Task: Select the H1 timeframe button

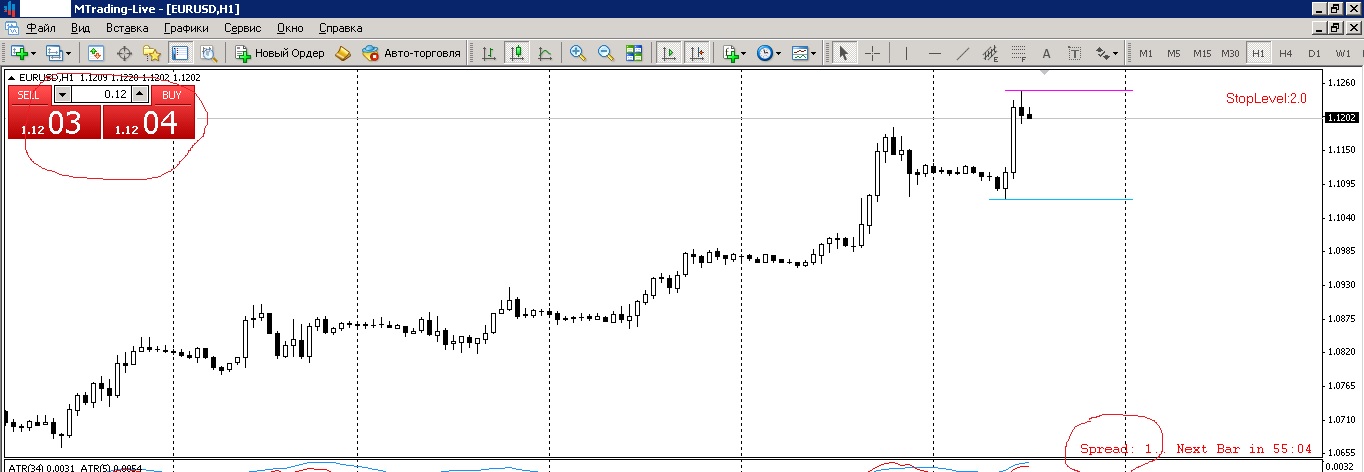Action: (1258, 53)
